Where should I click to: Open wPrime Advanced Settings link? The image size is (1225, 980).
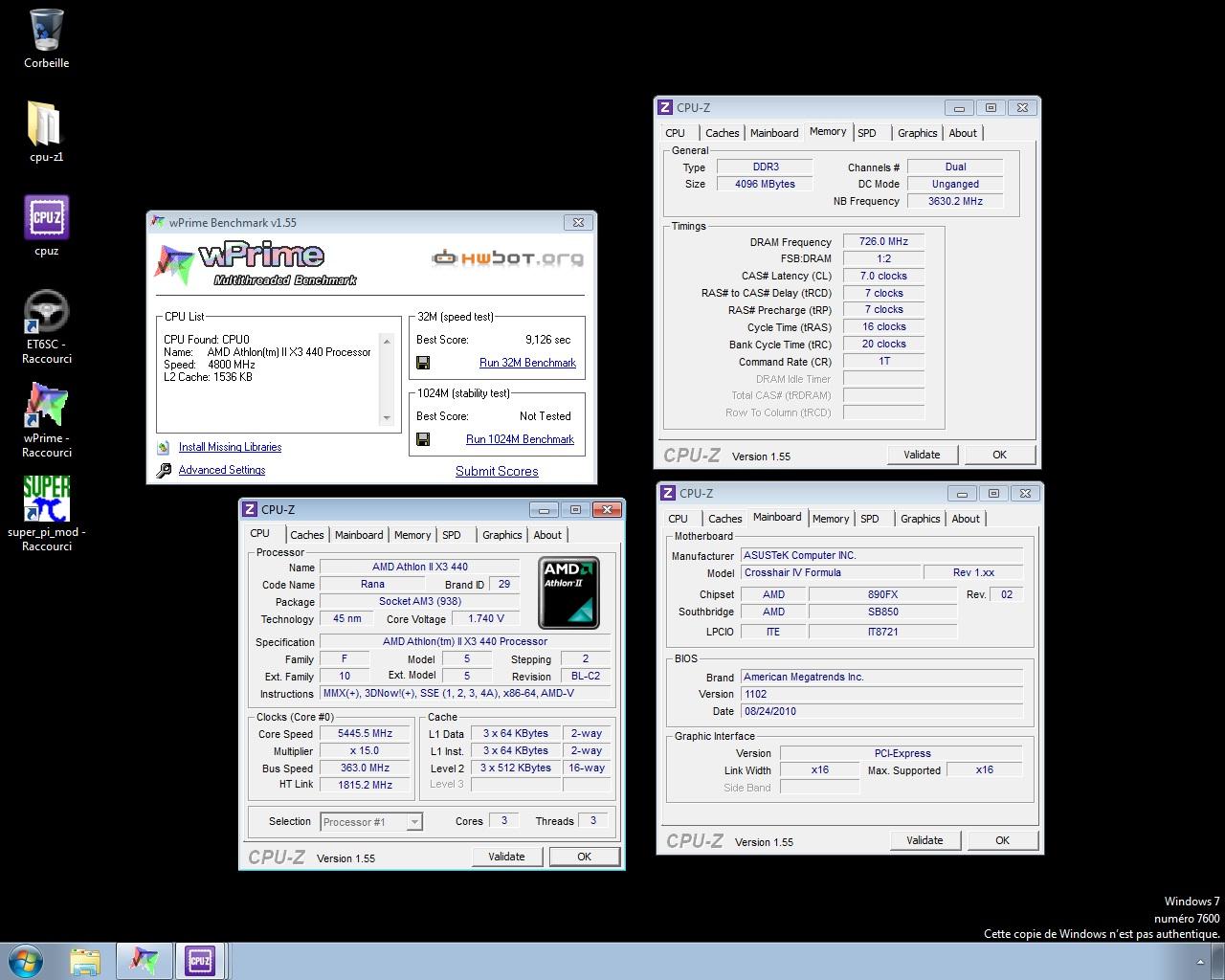pyautogui.click(x=222, y=470)
